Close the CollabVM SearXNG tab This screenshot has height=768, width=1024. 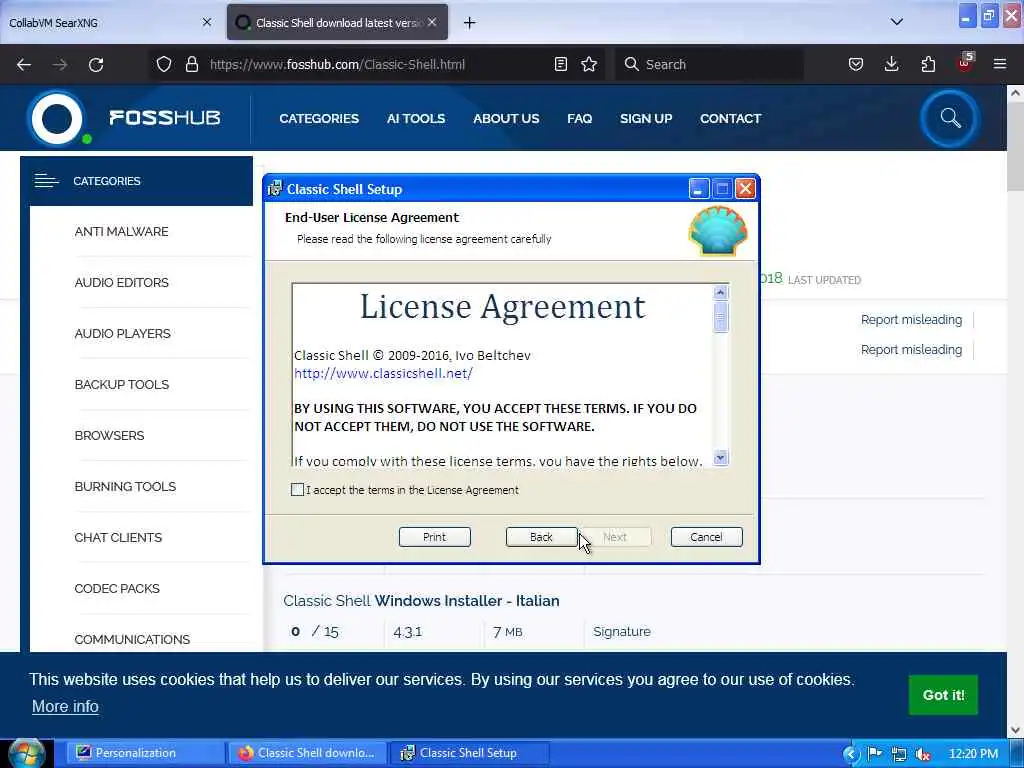tap(207, 22)
